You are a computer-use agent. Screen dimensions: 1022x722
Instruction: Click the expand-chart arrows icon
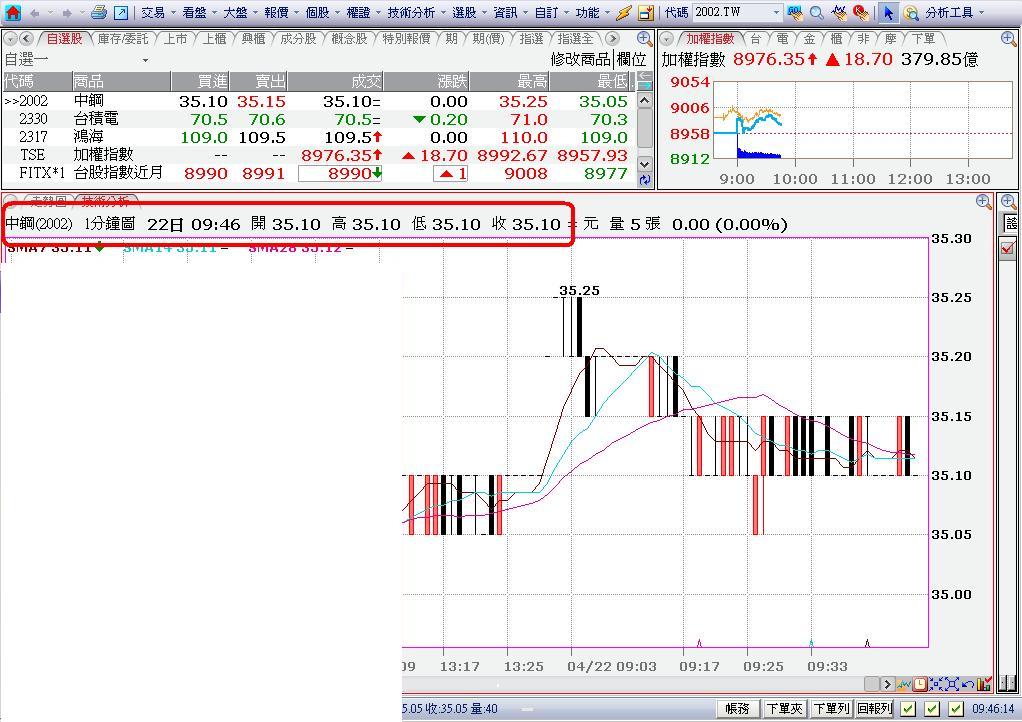point(952,684)
